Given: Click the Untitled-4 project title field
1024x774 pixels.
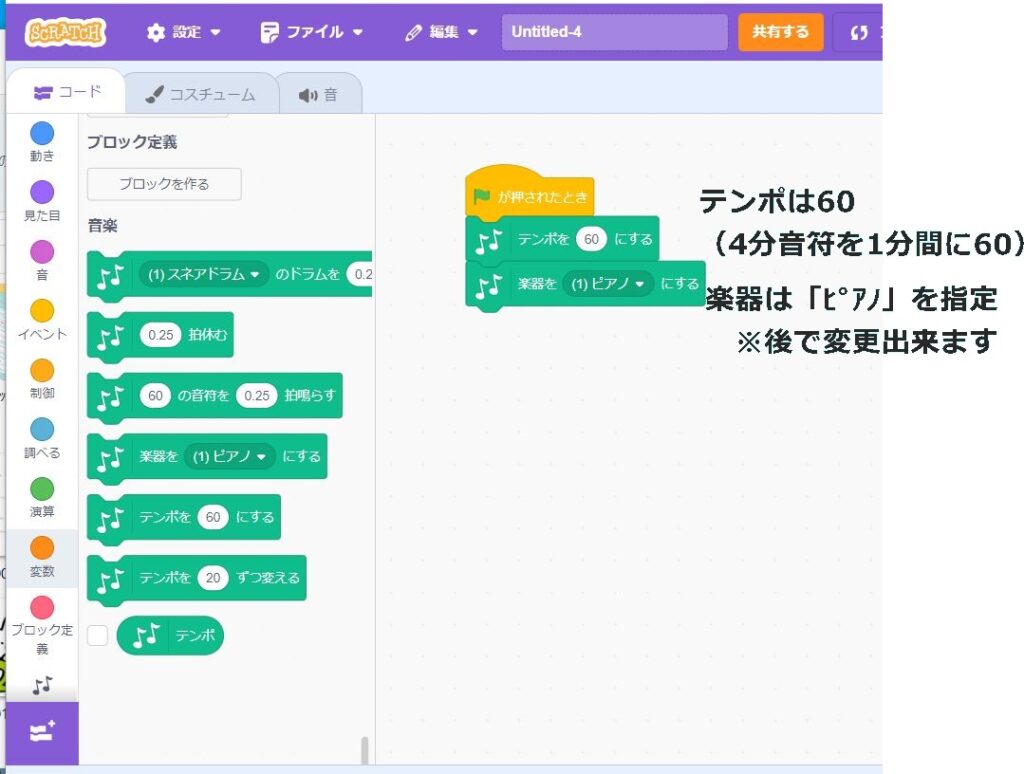Looking at the screenshot, I should [x=614, y=32].
